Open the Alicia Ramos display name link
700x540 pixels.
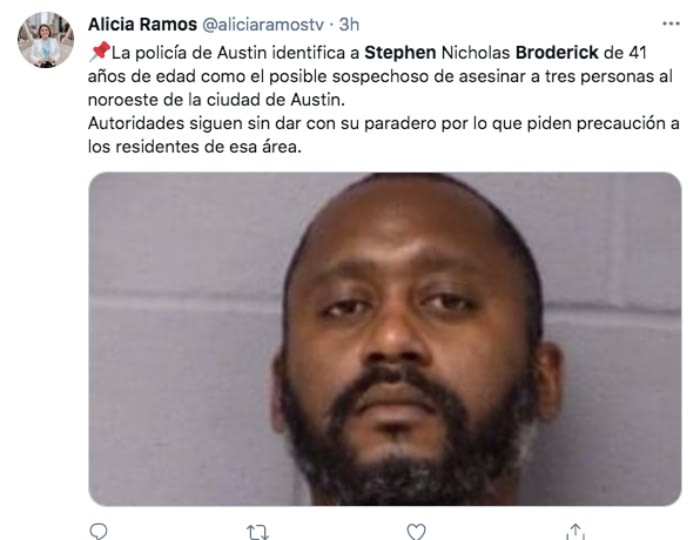click(142, 24)
